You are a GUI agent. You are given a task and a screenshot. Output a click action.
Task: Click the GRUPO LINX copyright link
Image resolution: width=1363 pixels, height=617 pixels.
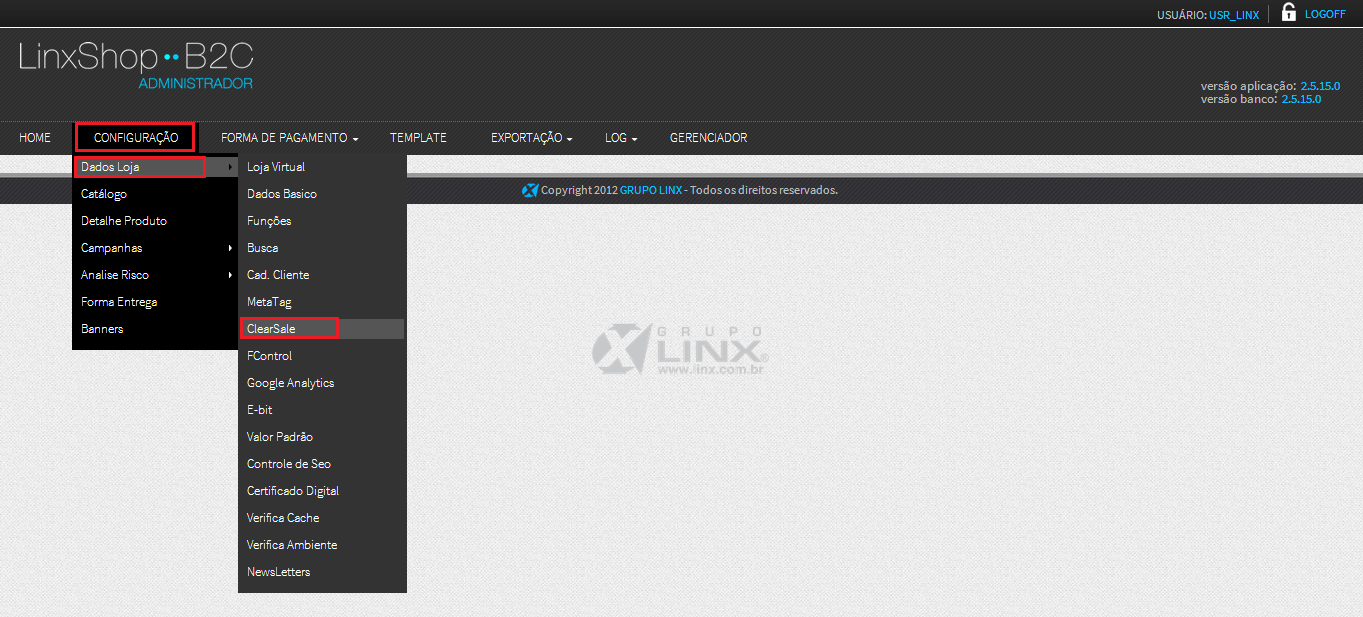click(x=651, y=190)
